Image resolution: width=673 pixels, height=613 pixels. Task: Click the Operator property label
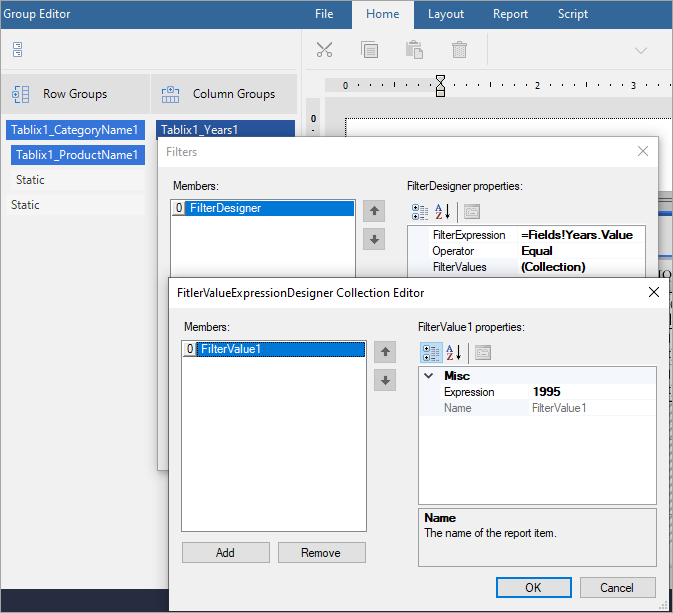[453, 251]
